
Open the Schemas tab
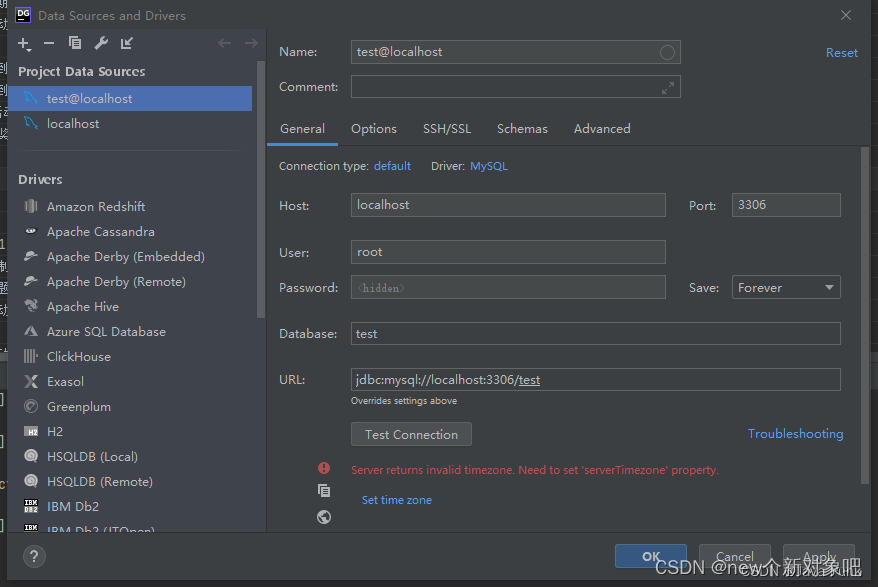pos(522,129)
